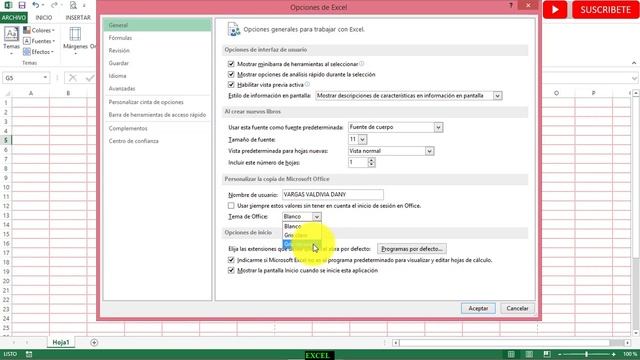Check Usar siempre estos valores checkbox
The width and height of the screenshot is (640, 360).
(231, 206)
